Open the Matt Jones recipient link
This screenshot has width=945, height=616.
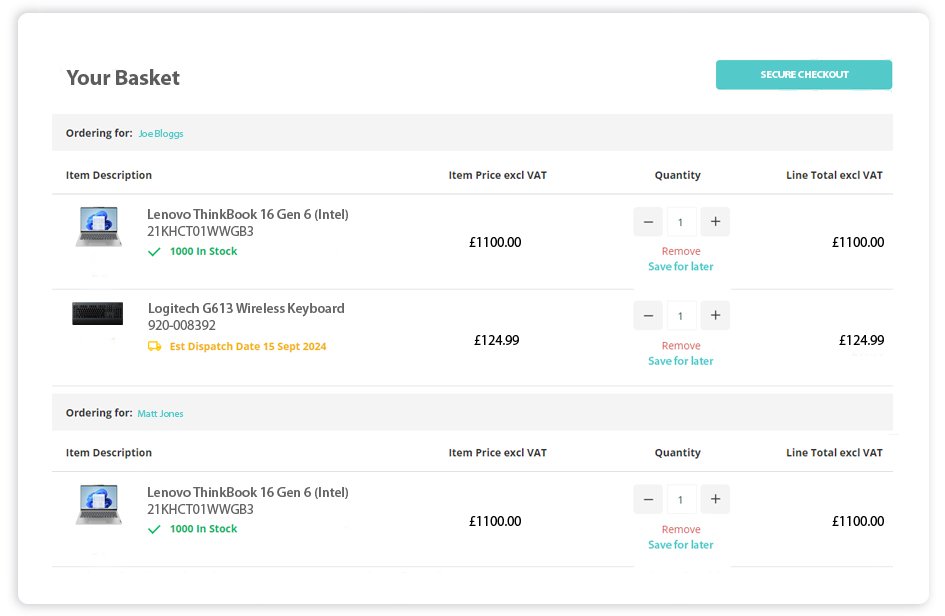click(x=160, y=413)
